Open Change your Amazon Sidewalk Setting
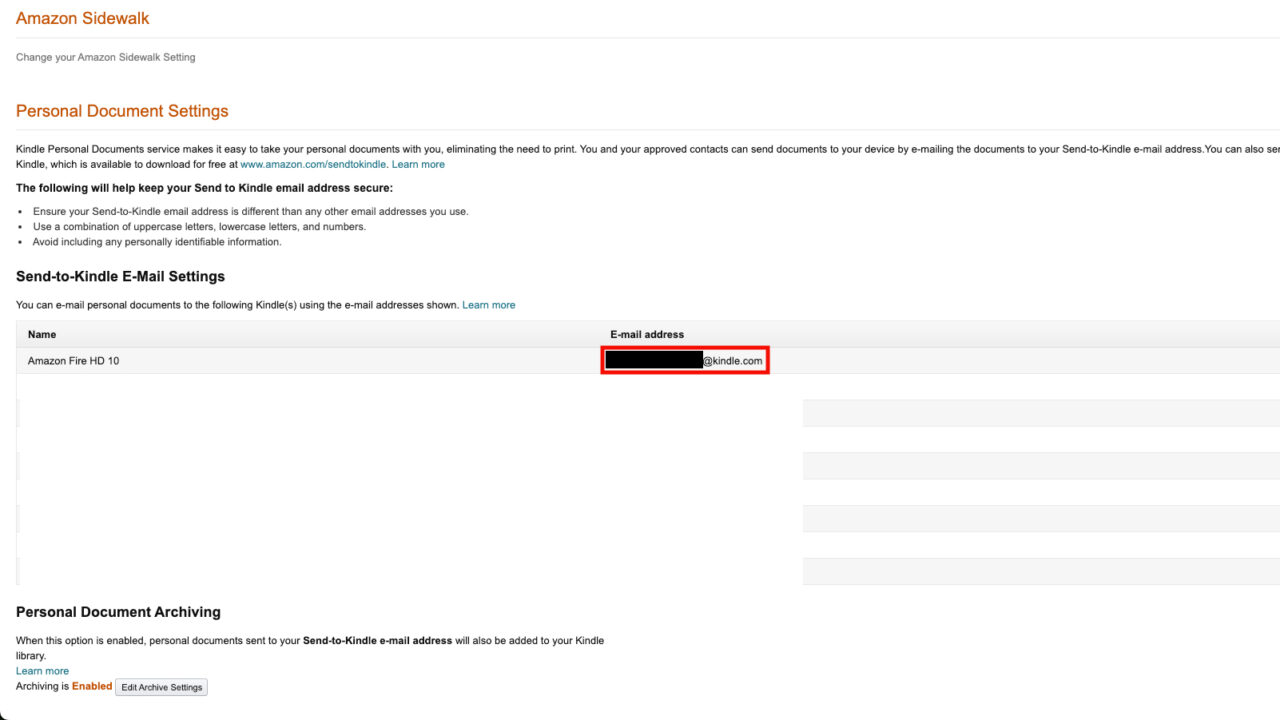 [105, 57]
